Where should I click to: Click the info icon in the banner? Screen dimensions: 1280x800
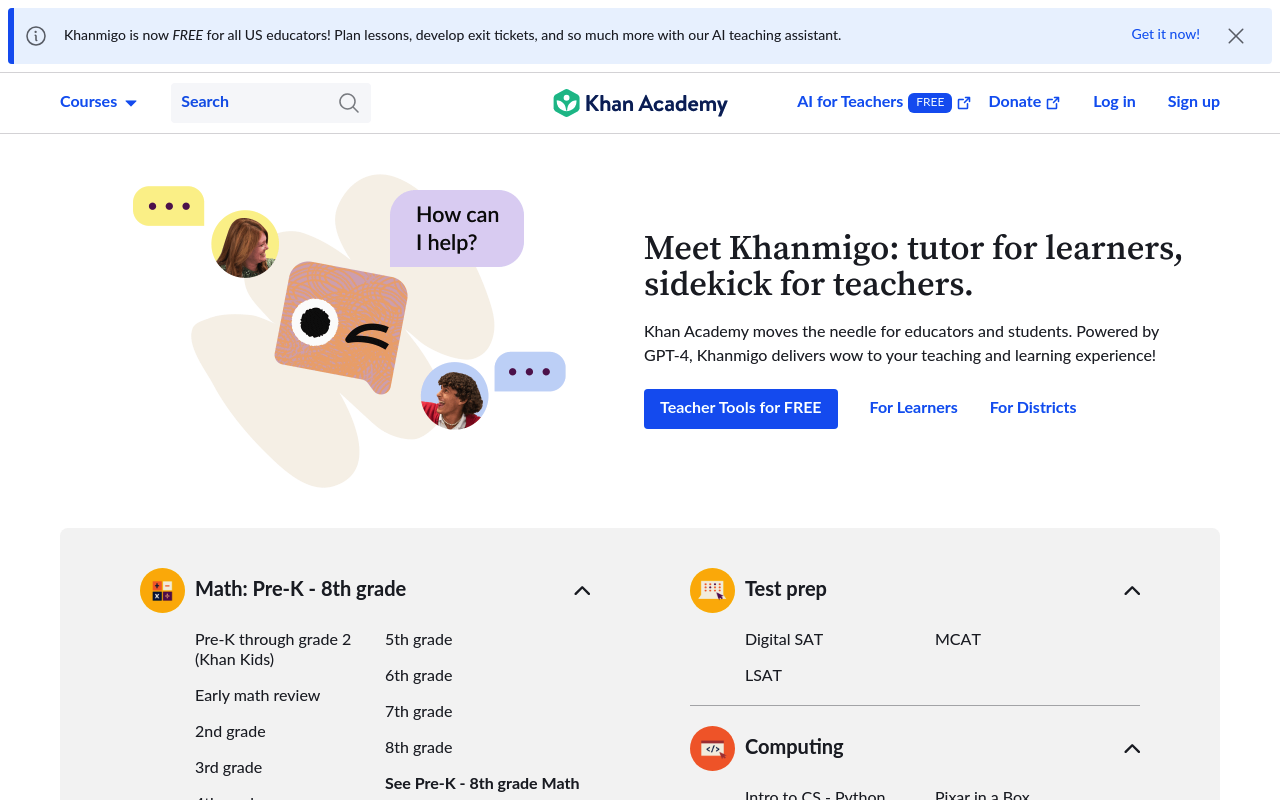(x=36, y=36)
